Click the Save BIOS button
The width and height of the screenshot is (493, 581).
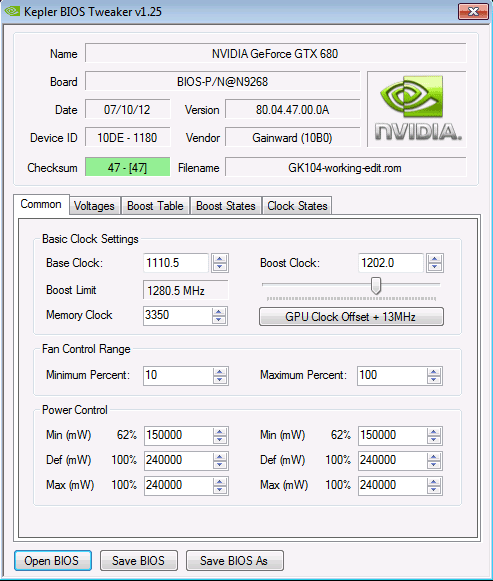[139, 560]
